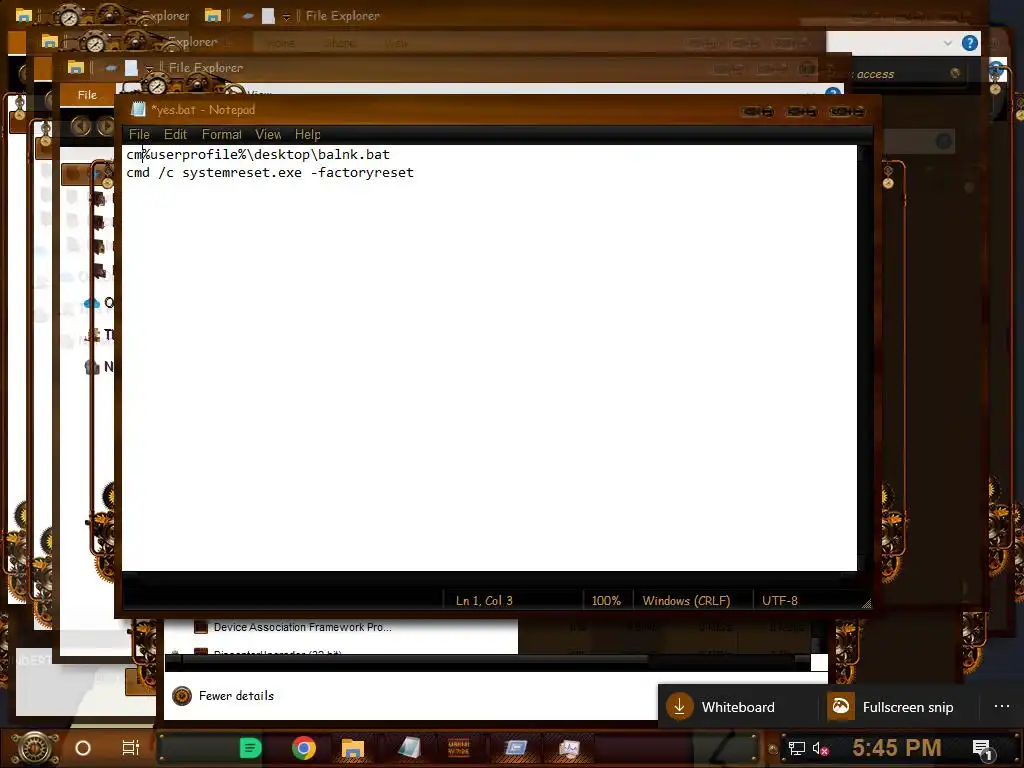
Task: Open Task View from the taskbar
Action: 131,748
